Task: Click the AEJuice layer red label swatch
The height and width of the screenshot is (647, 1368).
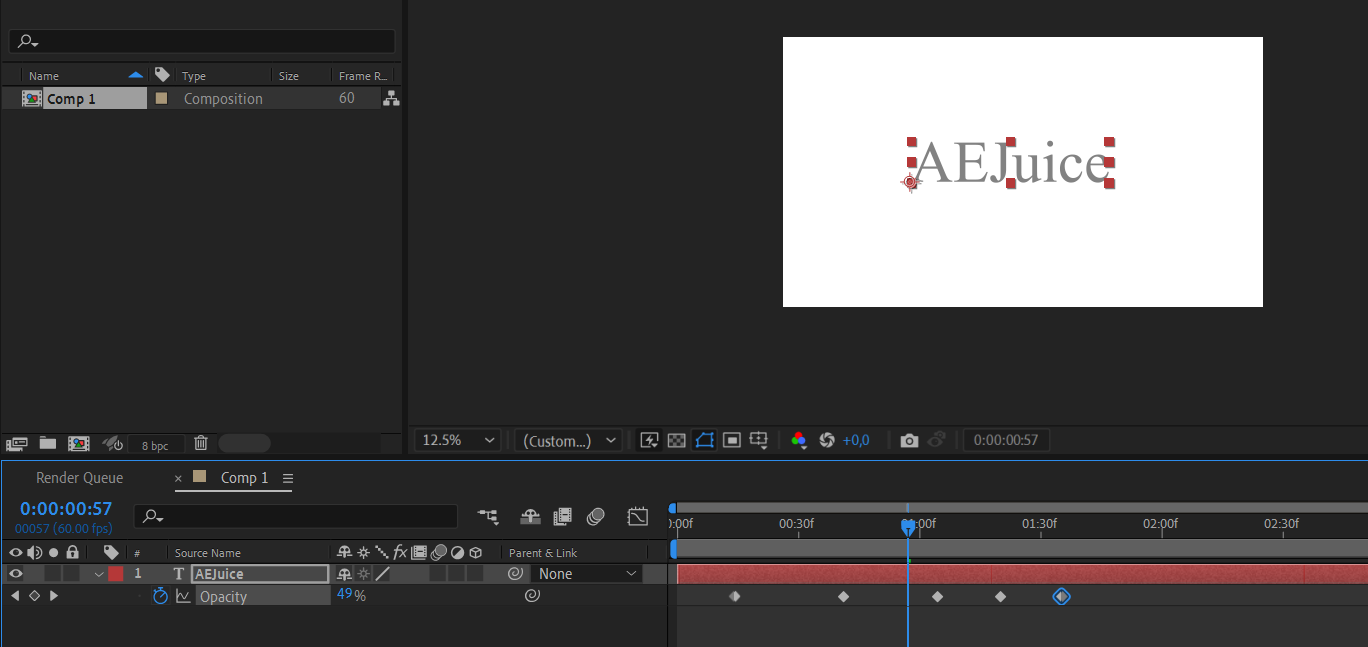Action: [x=116, y=574]
